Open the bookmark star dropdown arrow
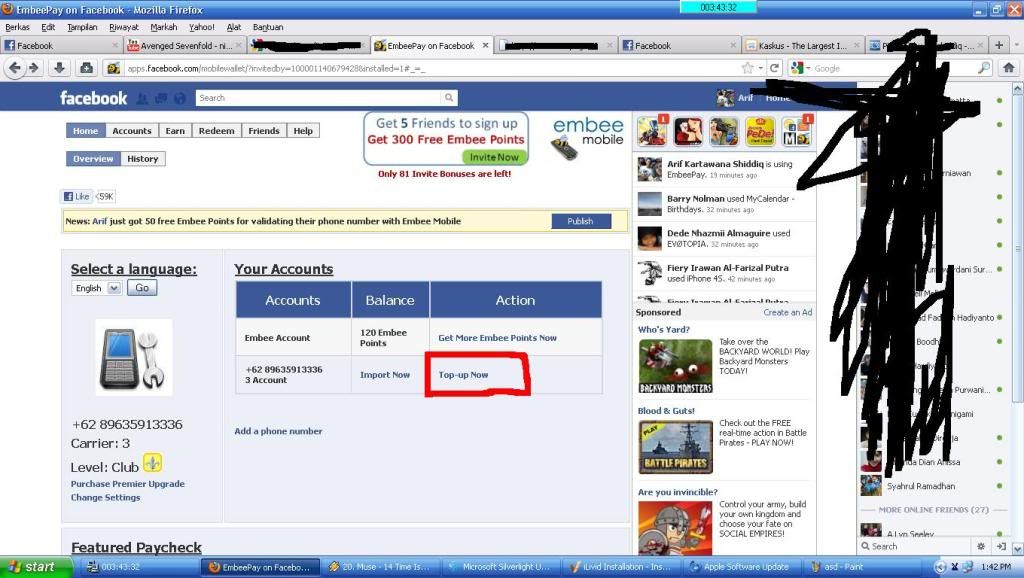The width and height of the screenshot is (1024, 578). [760, 69]
